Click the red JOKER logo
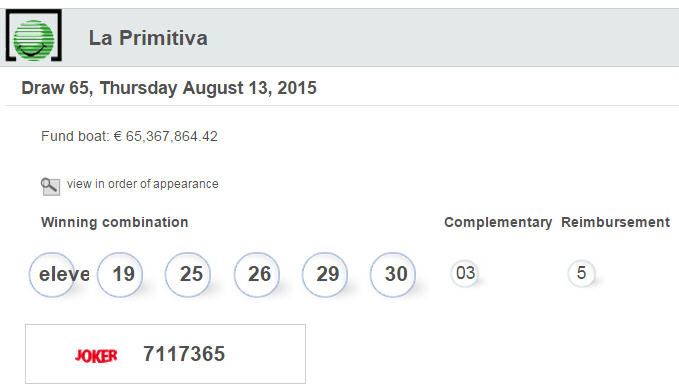Screen dimensions: 679x391 [x=96, y=356]
